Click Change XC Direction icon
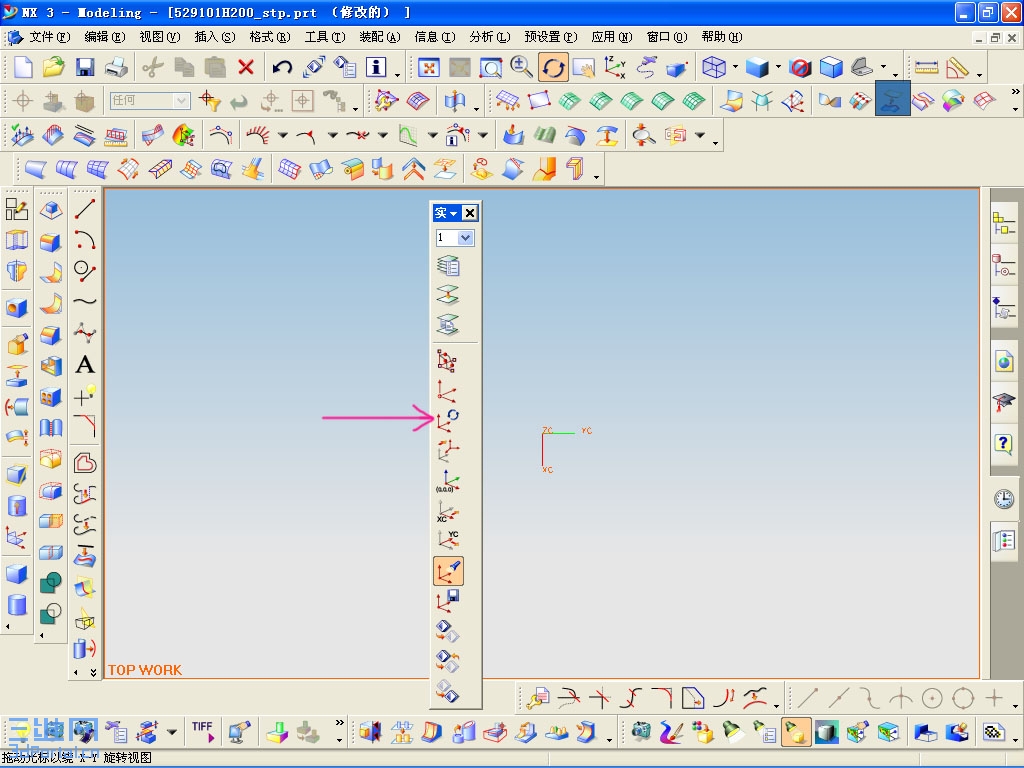Viewport: 1024px width, 768px height. tap(448, 511)
